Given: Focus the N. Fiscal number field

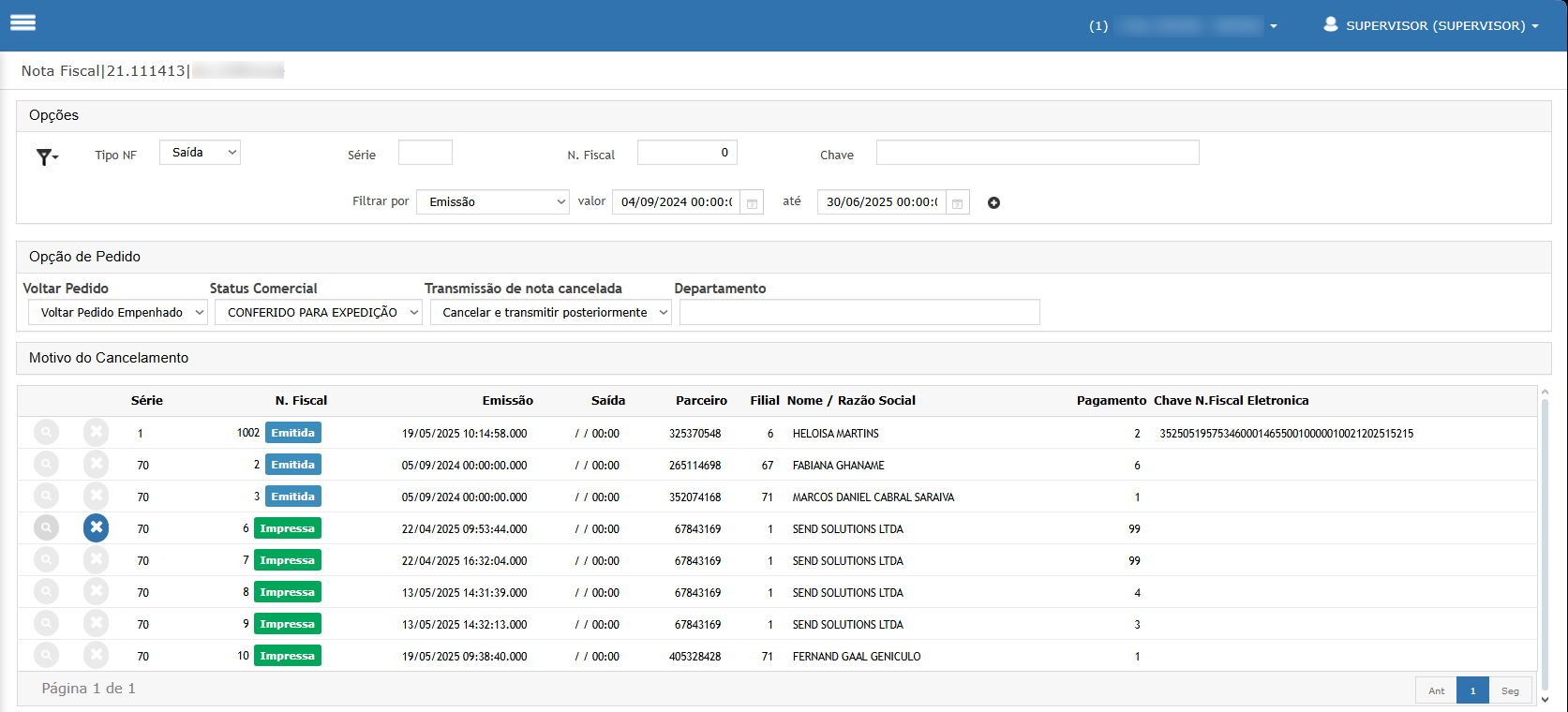Looking at the screenshot, I should pyautogui.click(x=687, y=153).
